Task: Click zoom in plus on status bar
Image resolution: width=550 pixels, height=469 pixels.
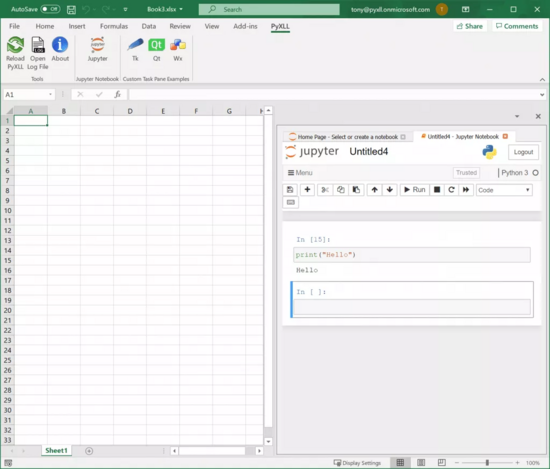Action: (x=517, y=463)
